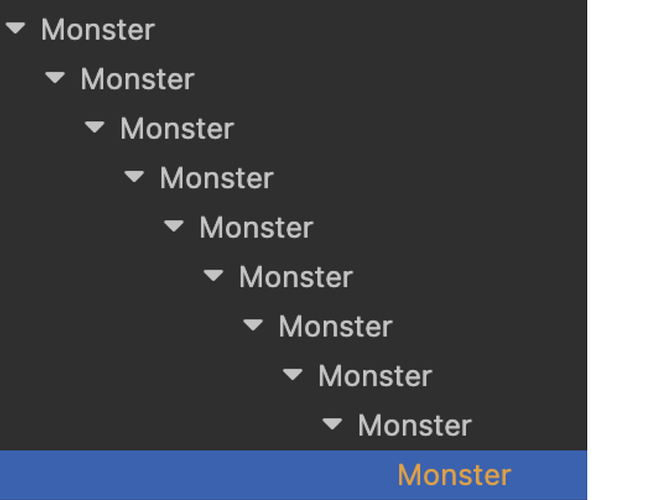The height and width of the screenshot is (500, 659).
Task: Select the fourth-level Monster label
Action: [216, 178]
